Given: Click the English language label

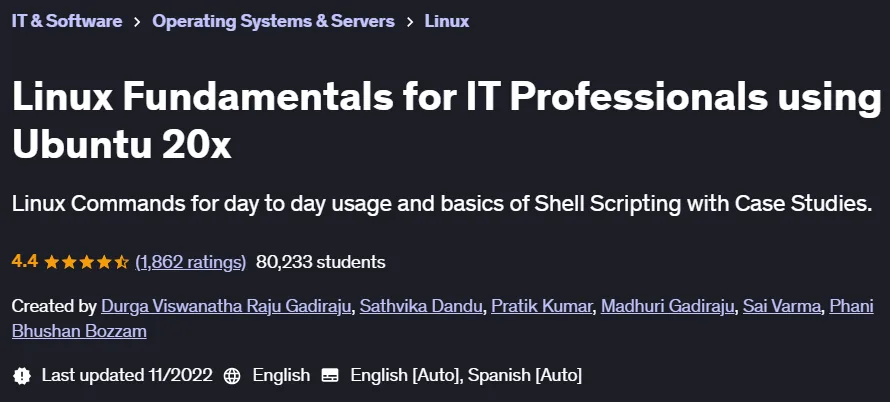Looking at the screenshot, I should pos(282,375).
